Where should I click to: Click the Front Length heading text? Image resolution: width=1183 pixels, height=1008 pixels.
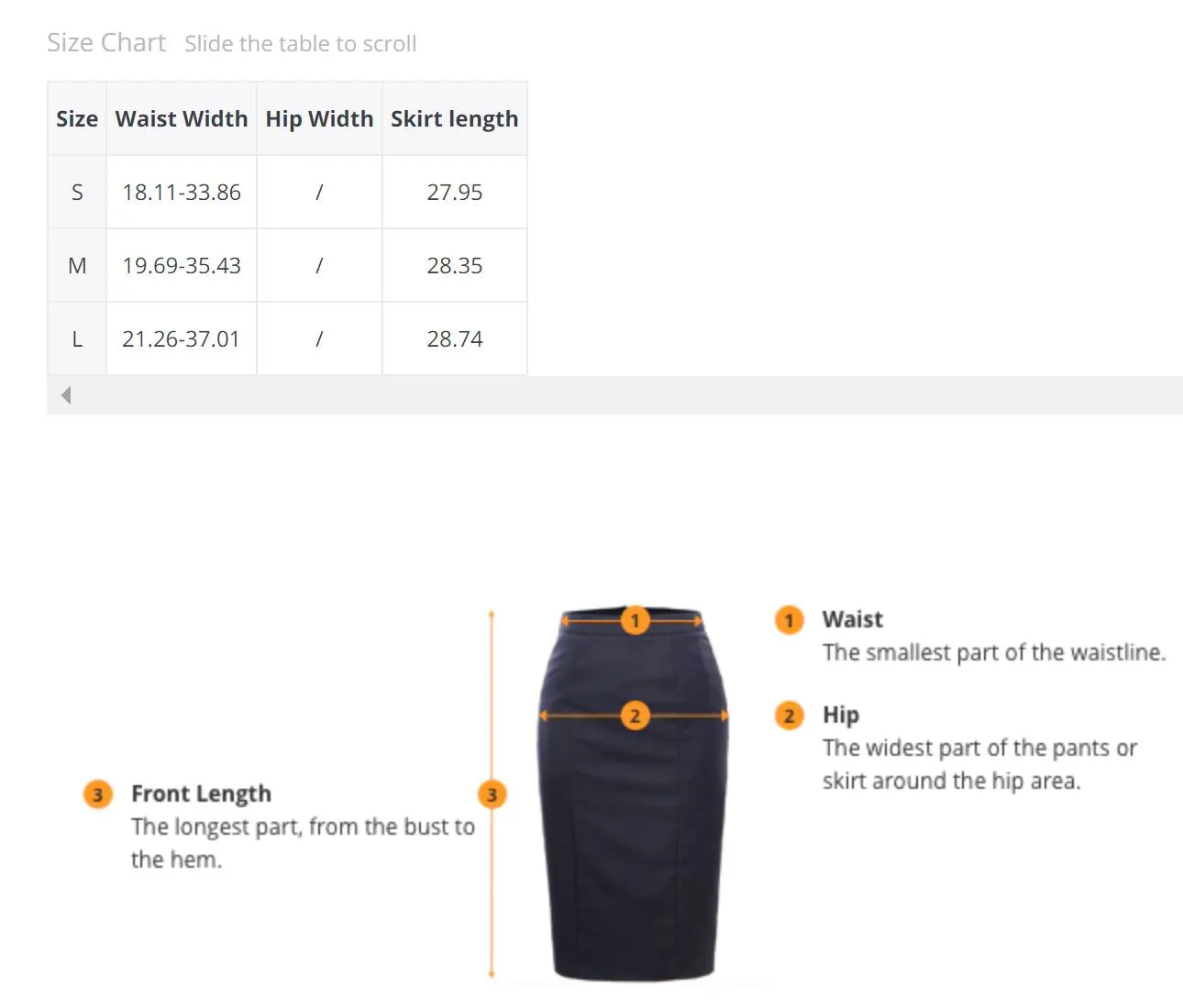pyautogui.click(x=201, y=793)
